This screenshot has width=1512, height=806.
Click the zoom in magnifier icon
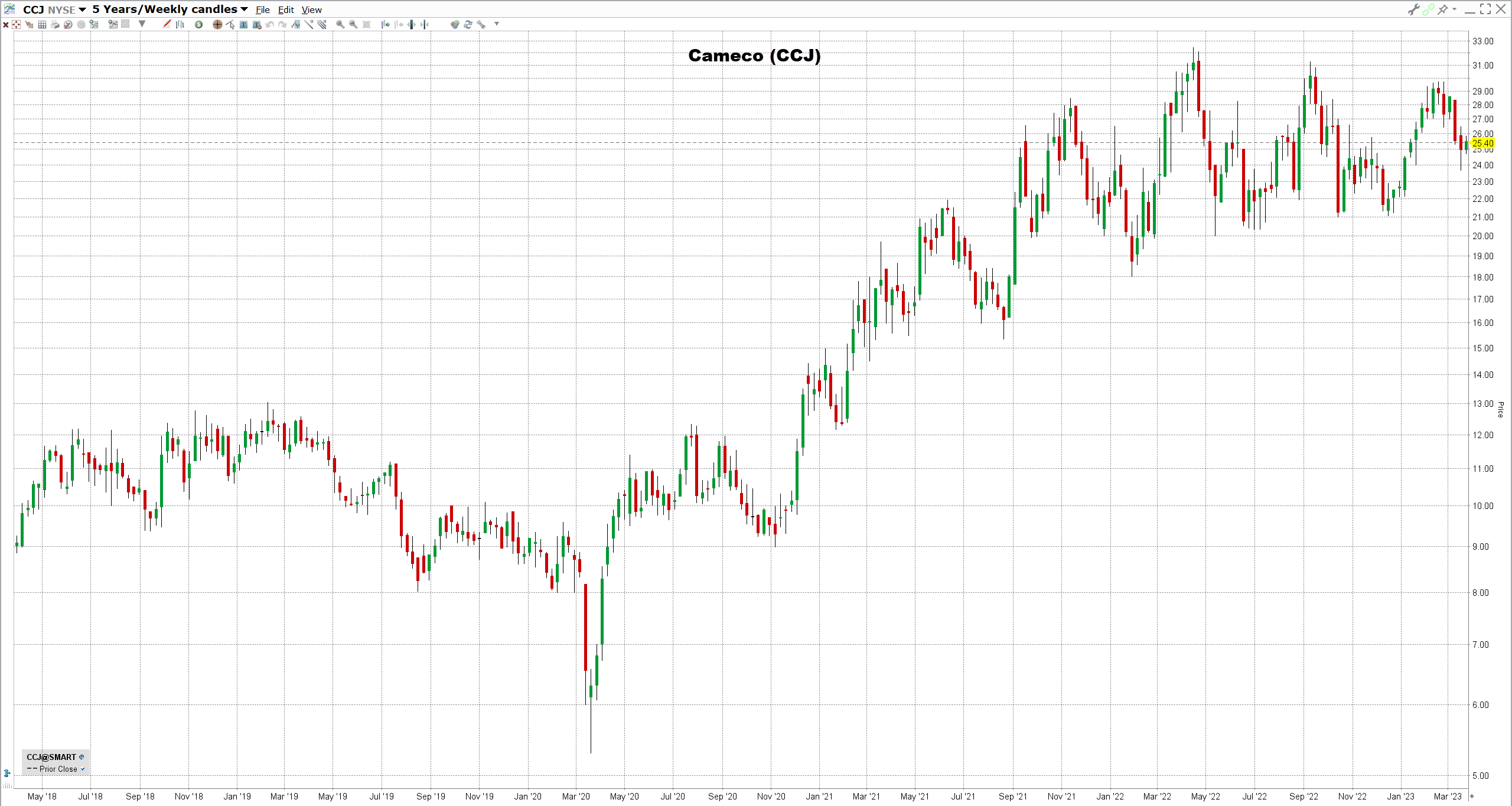[340, 24]
